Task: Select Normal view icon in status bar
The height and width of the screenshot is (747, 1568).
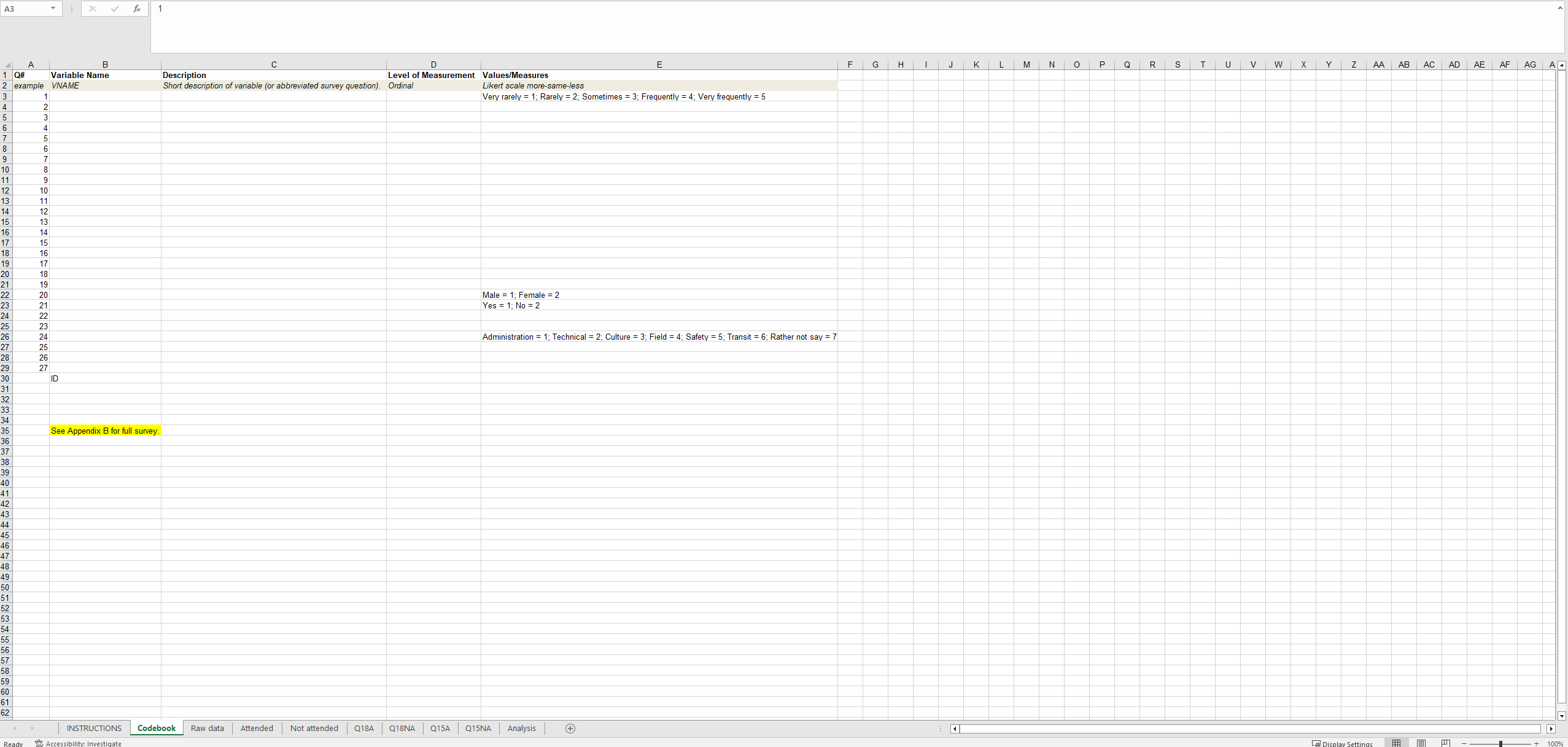Action: pyautogui.click(x=1397, y=743)
